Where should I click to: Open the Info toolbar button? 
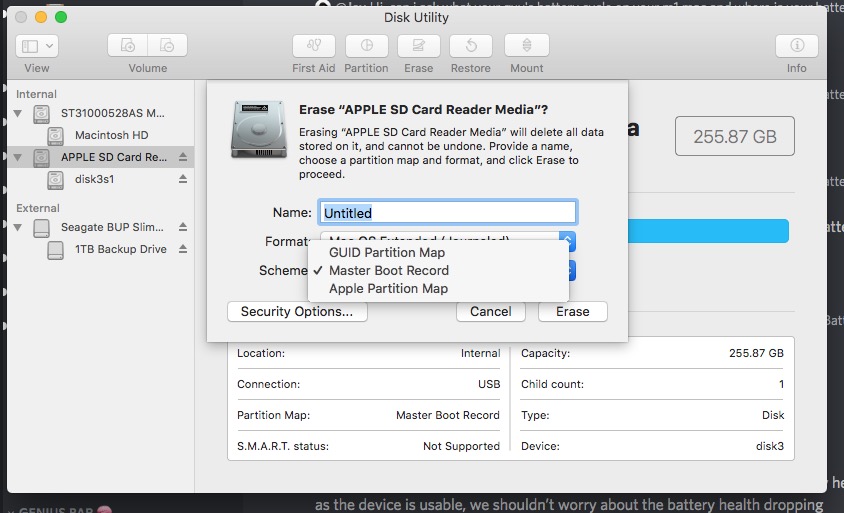pos(797,45)
